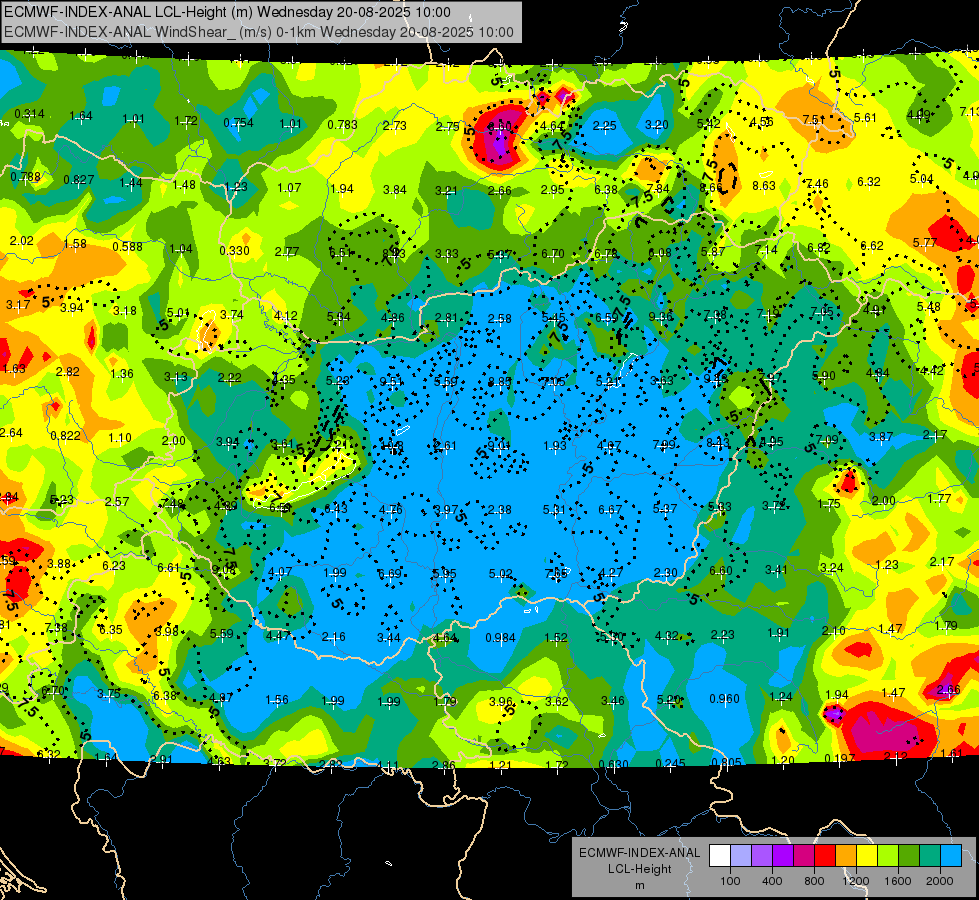Click the wind shear value 7.46

coord(817,184)
